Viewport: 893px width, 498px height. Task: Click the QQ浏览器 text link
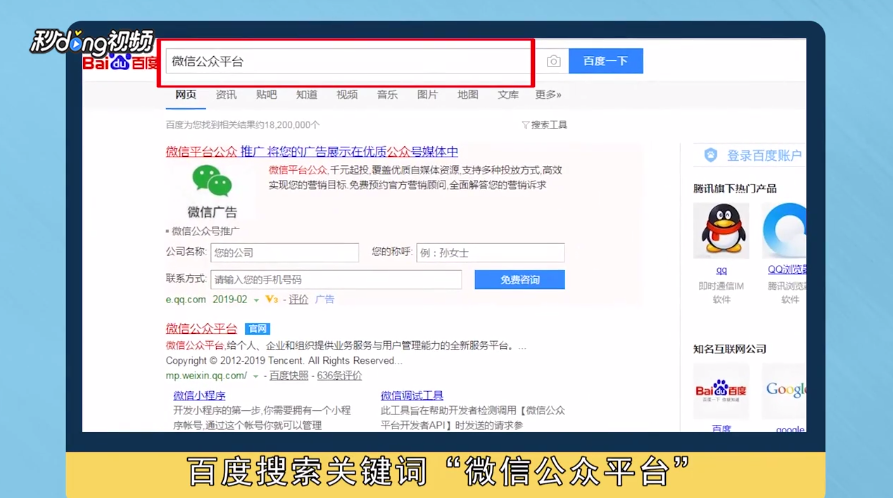pyautogui.click(x=787, y=270)
